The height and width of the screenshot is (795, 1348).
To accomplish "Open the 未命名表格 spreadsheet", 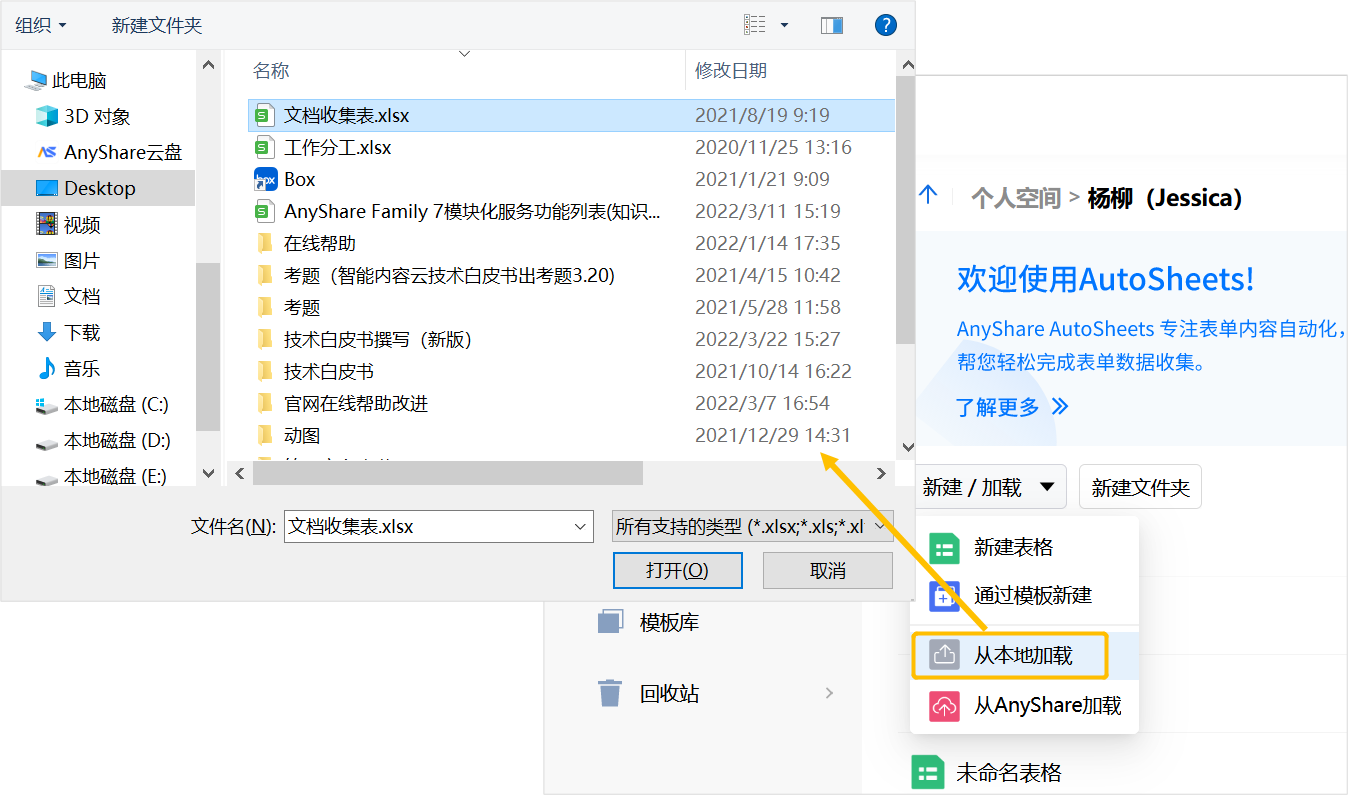I will [1009, 772].
